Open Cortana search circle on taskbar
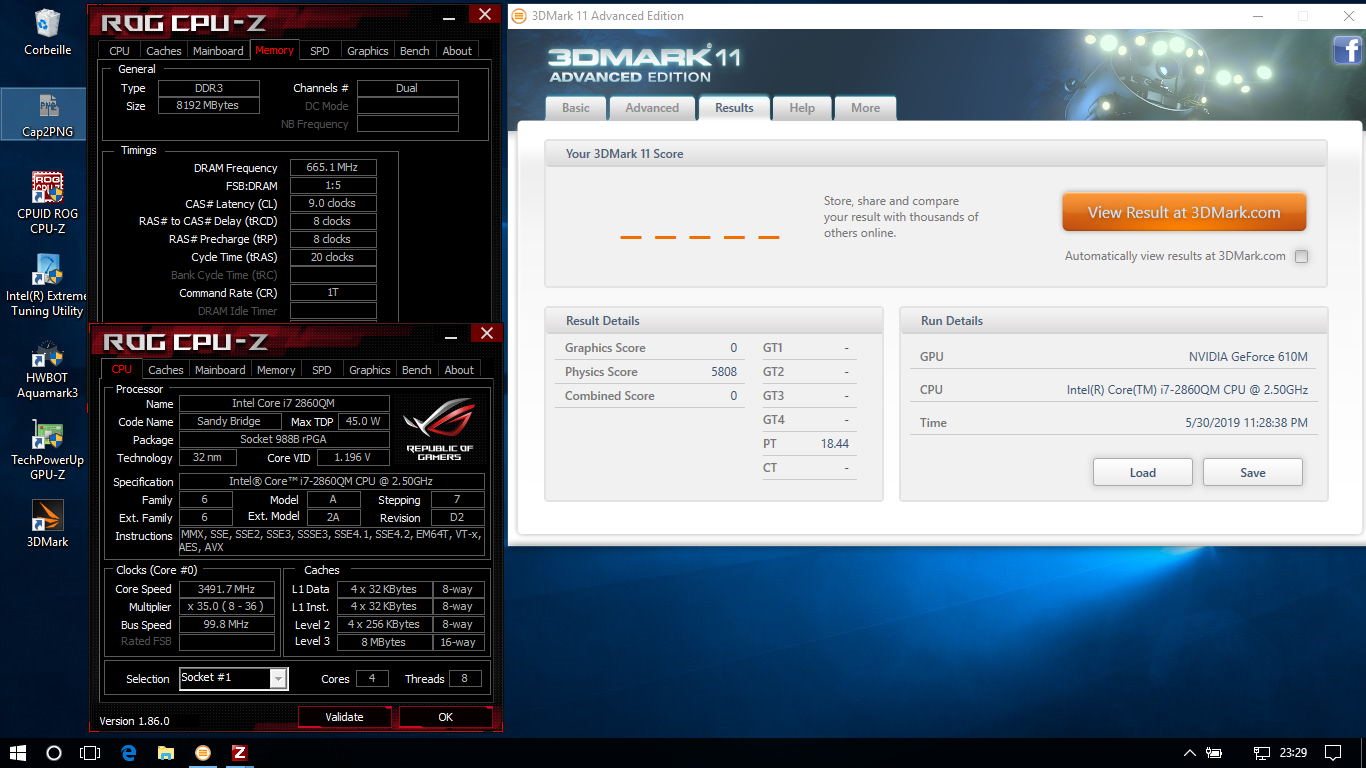The image size is (1366, 768). [54, 753]
